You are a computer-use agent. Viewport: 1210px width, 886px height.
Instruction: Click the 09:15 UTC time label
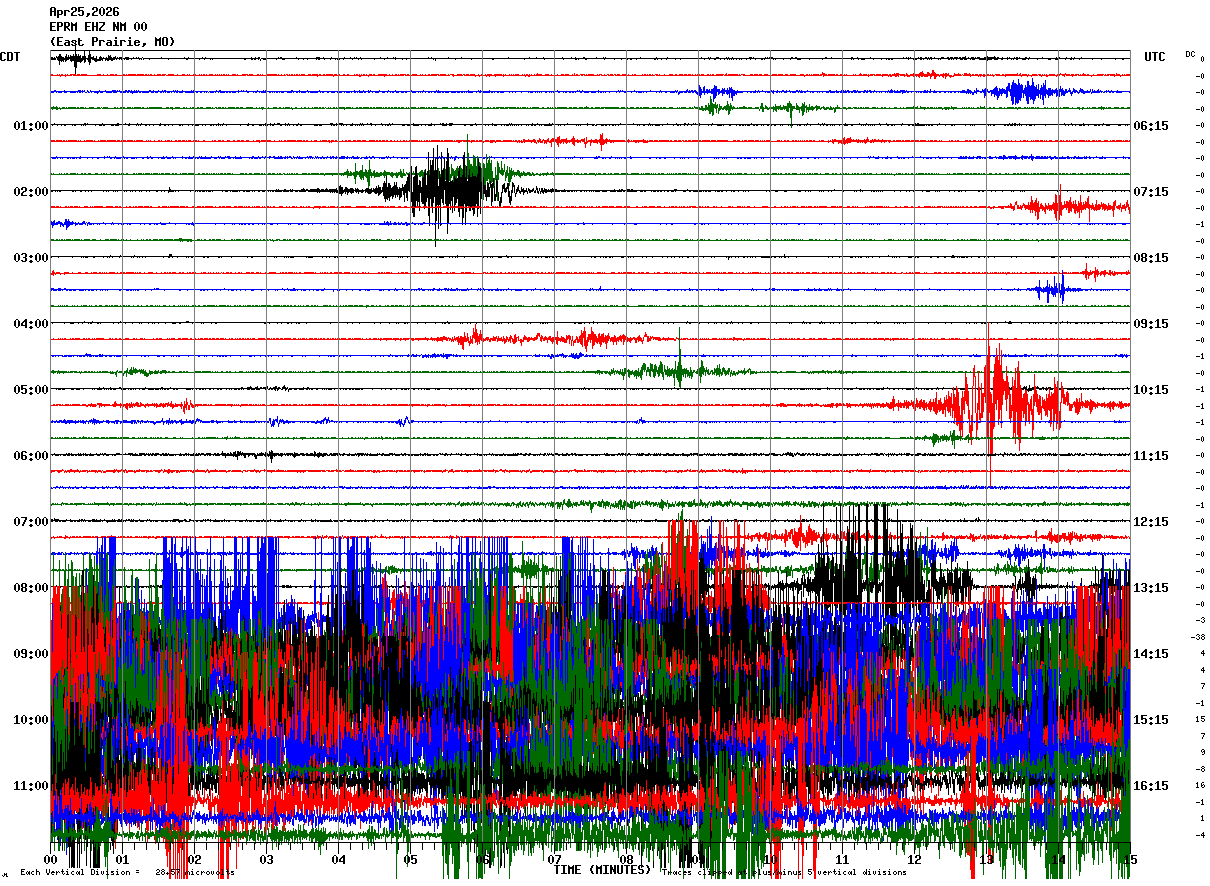pos(1151,324)
